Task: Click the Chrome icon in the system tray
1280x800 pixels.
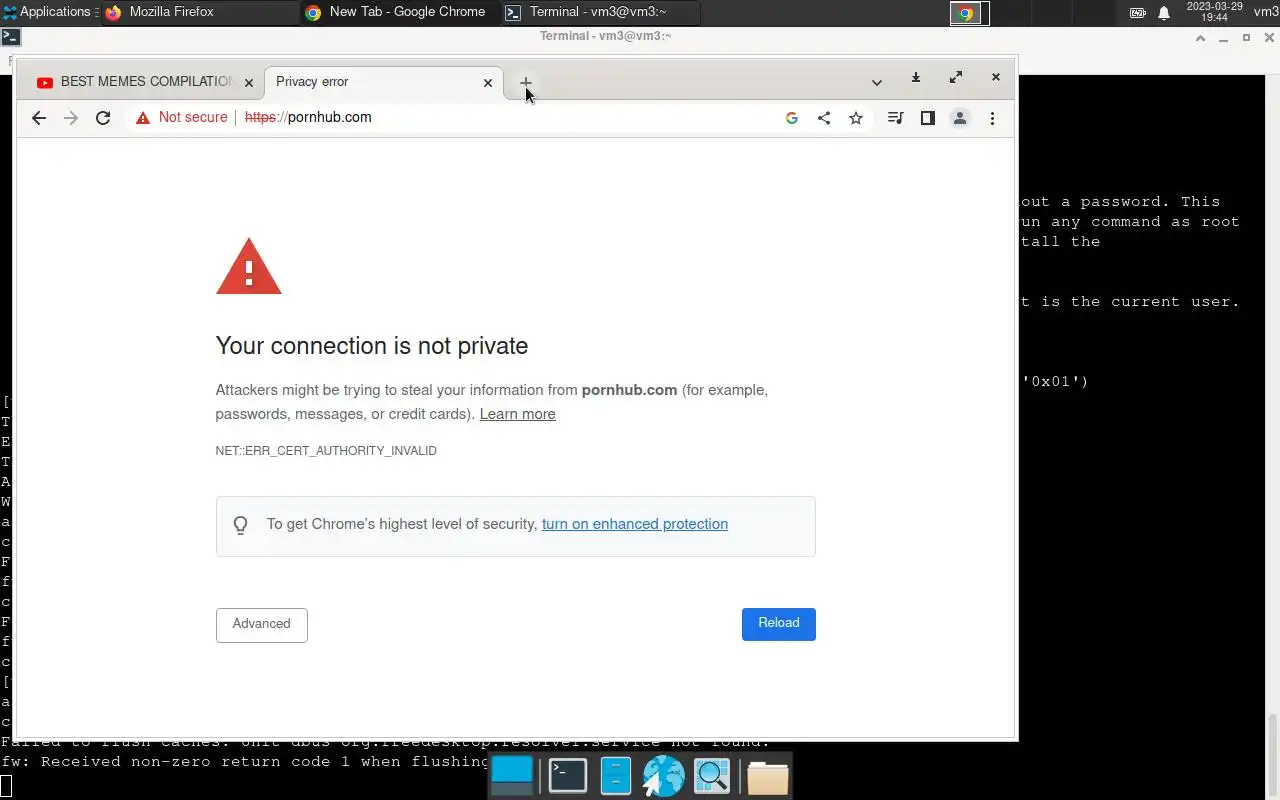Action: [x=967, y=13]
